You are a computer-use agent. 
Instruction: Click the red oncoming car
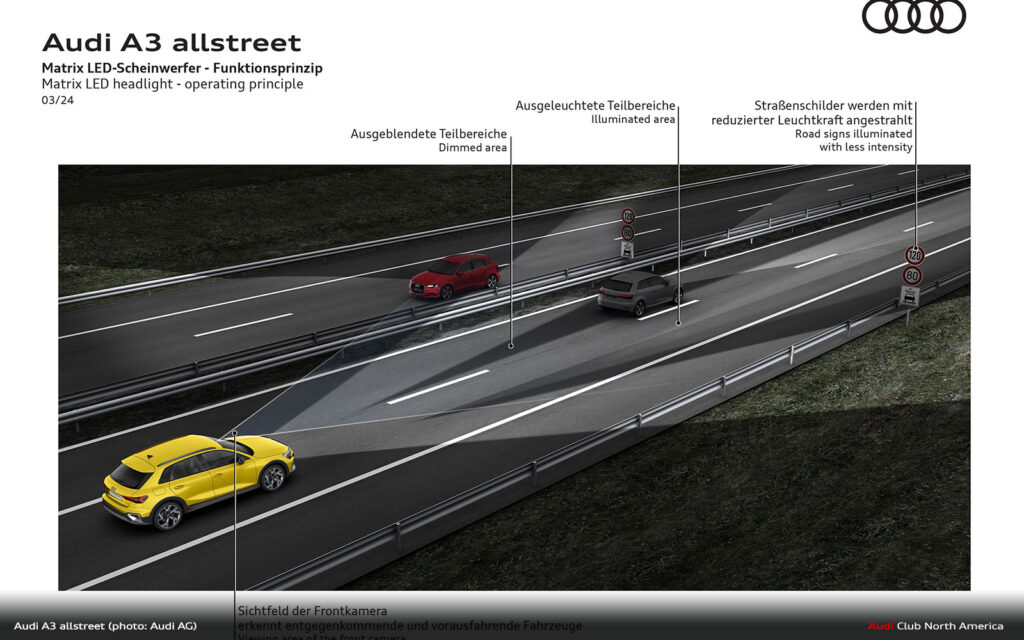(454, 275)
